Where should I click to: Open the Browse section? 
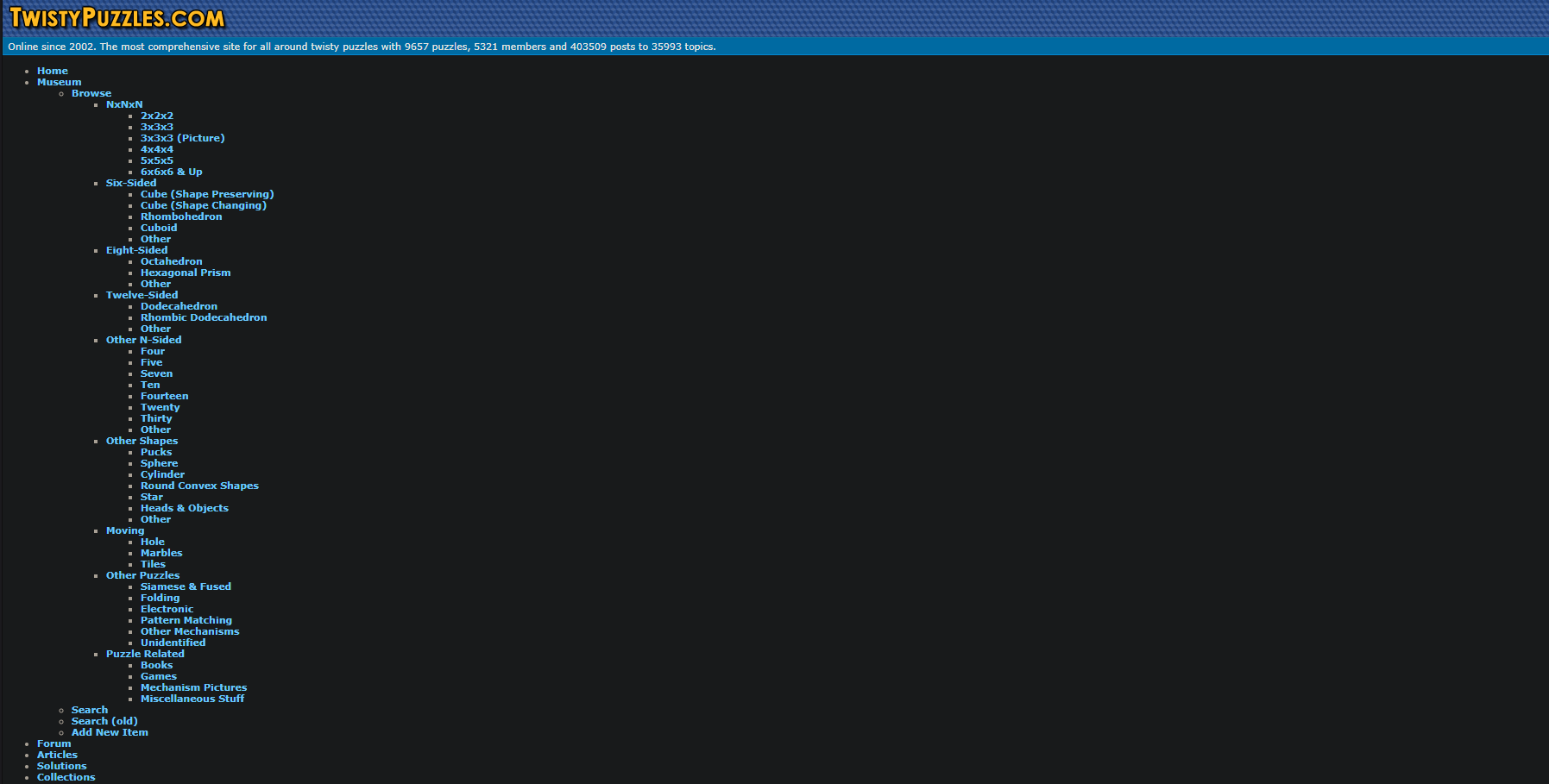tap(91, 92)
